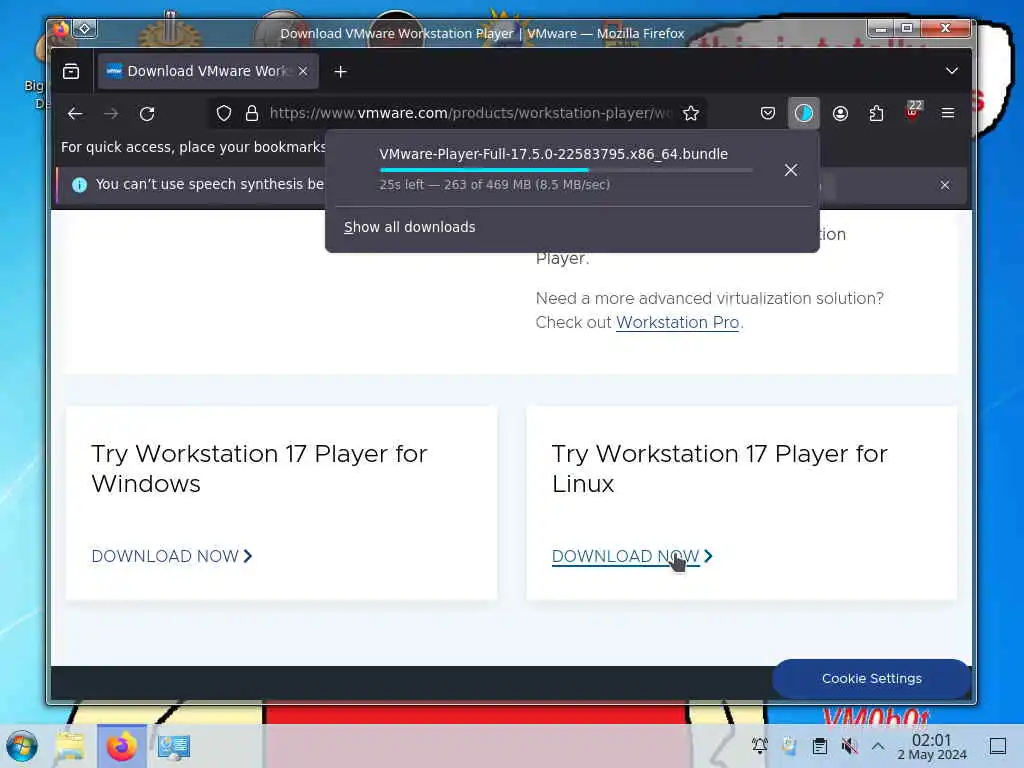Click Try Workstation 17 Player for Linux heading
Viewport: 1024px width, 768px height.
click(x=720, y=468)
